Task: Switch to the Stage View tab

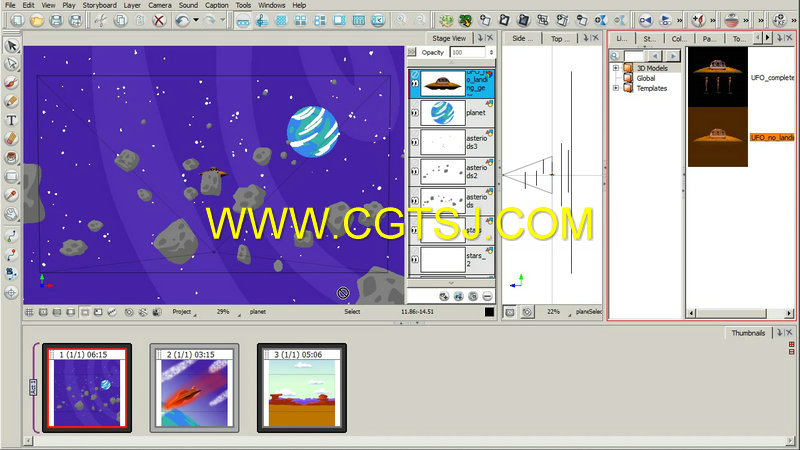Action: click(449, 38)
